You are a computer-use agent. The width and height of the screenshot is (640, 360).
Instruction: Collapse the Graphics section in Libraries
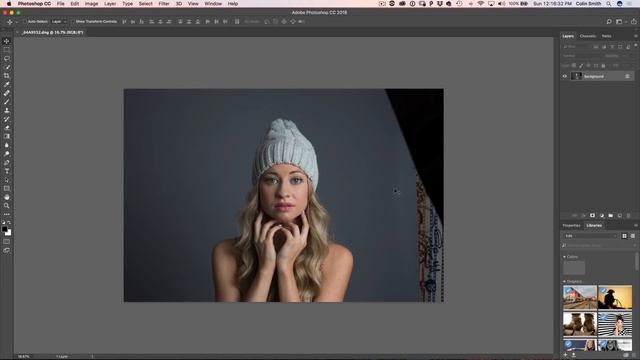click(x=564, y=282)
